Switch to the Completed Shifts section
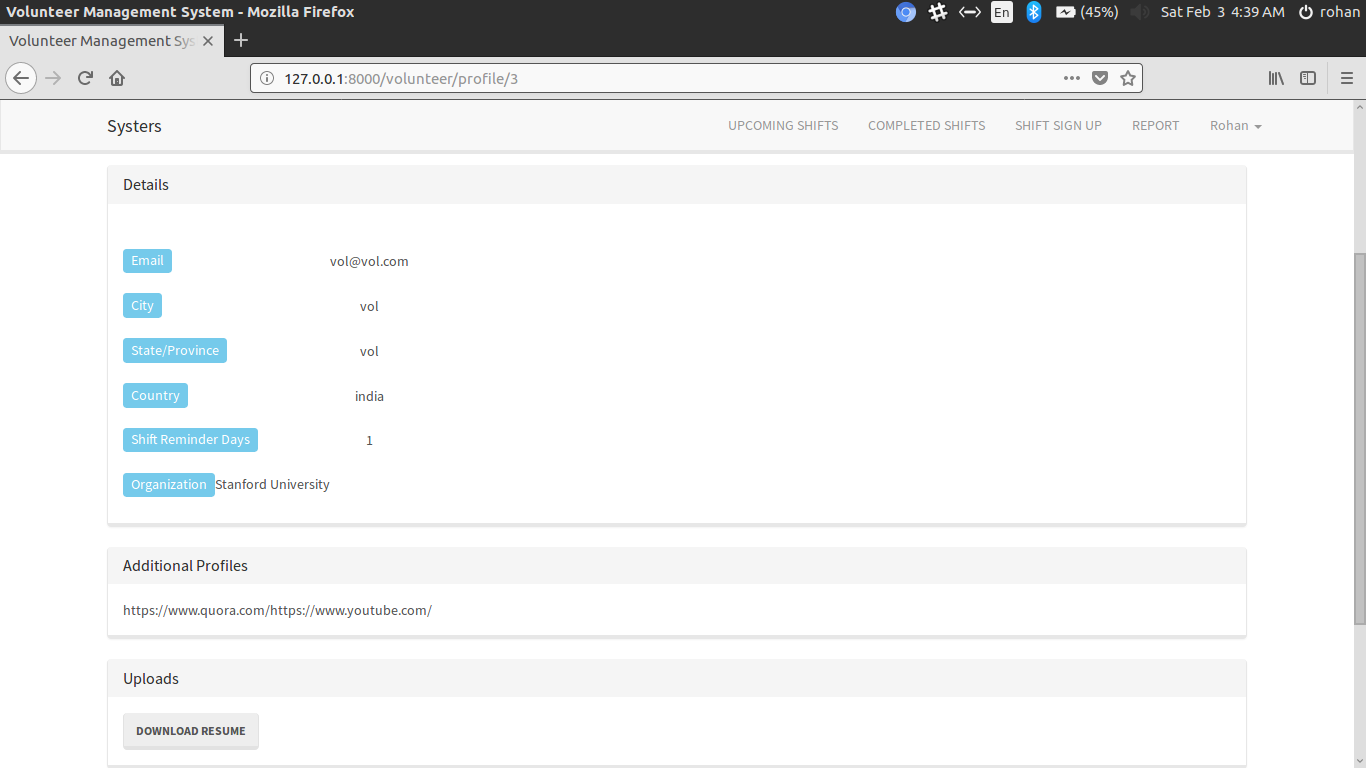 pyautogui.click(x=926, y=125)
